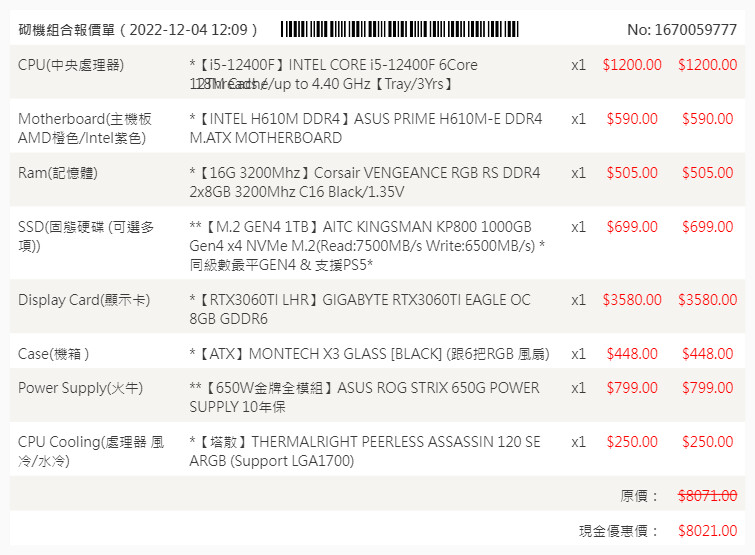Click the struck-through original price $8071.00
This screenshot has height=555, width=755.
pyautogui.click(x=707, y=496)
